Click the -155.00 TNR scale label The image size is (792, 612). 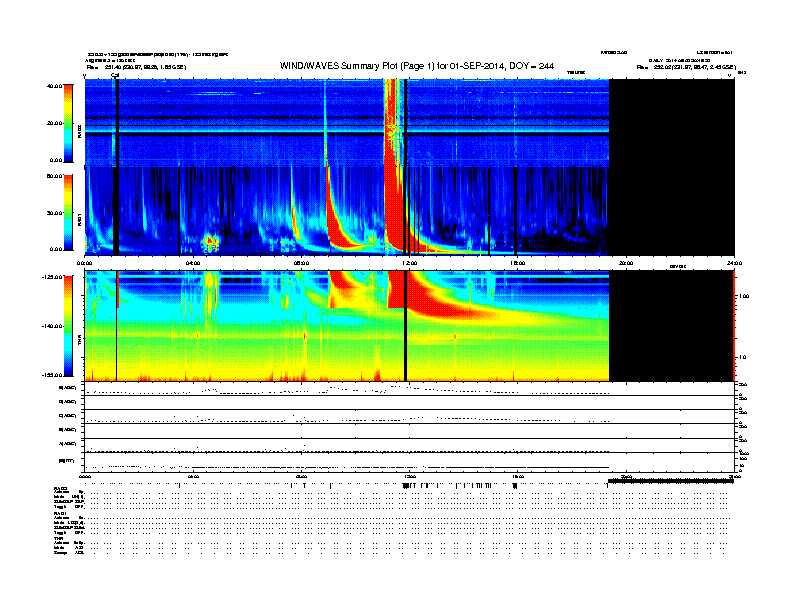click(x=53, y=375)
